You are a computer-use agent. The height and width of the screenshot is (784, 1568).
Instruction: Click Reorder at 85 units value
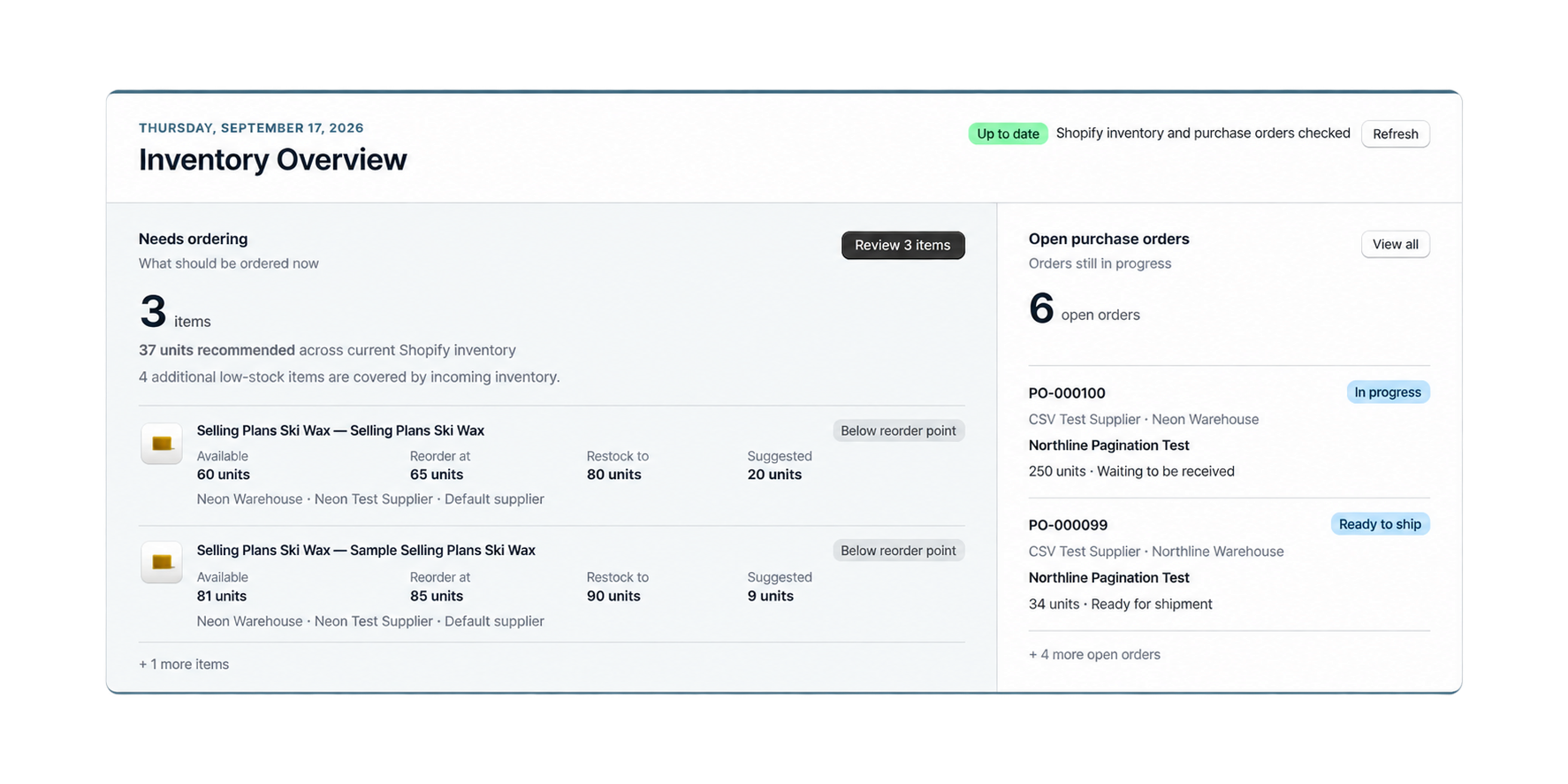(437, 596)
